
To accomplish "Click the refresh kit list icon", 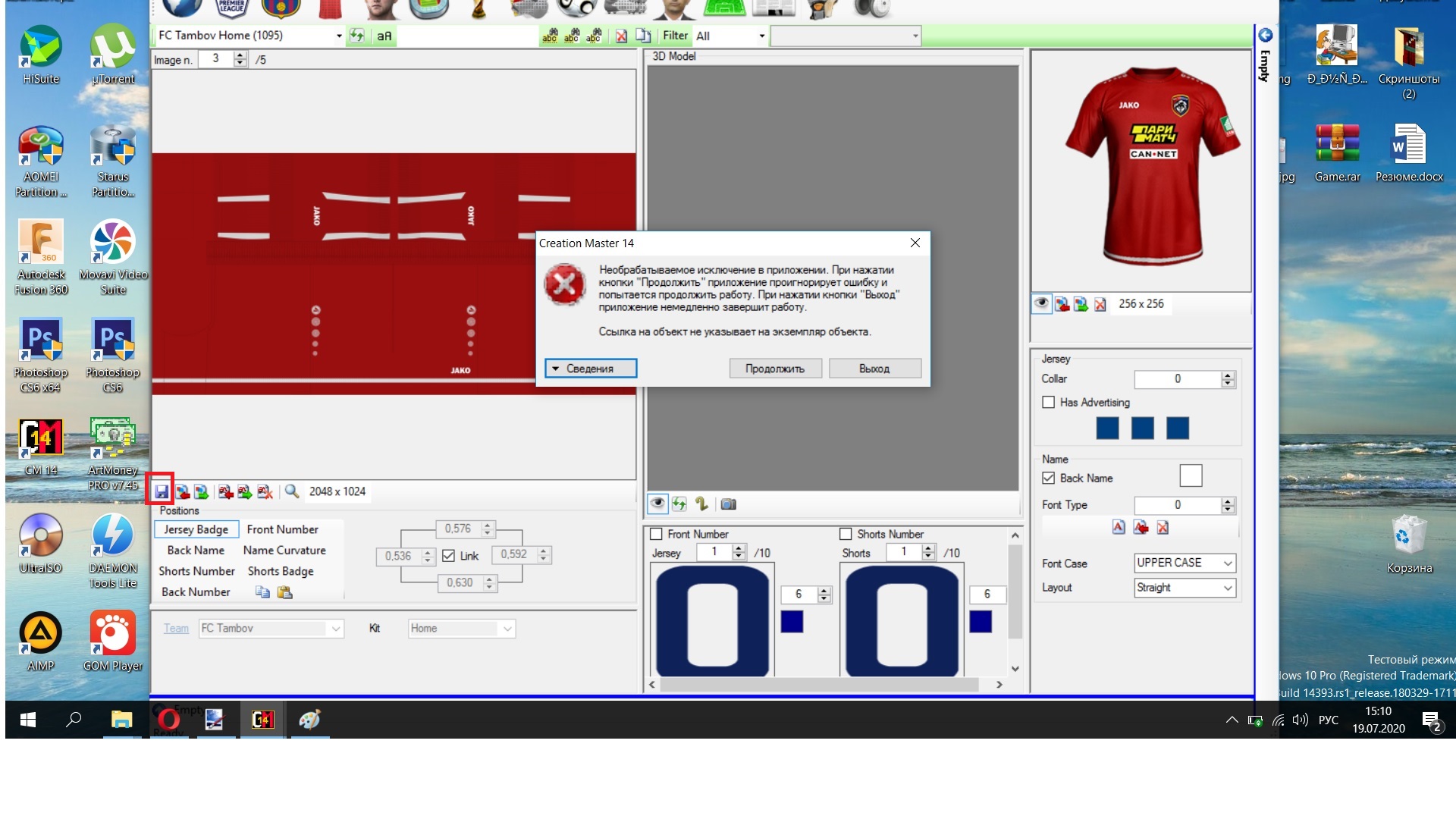I will (x=357, y=36).
